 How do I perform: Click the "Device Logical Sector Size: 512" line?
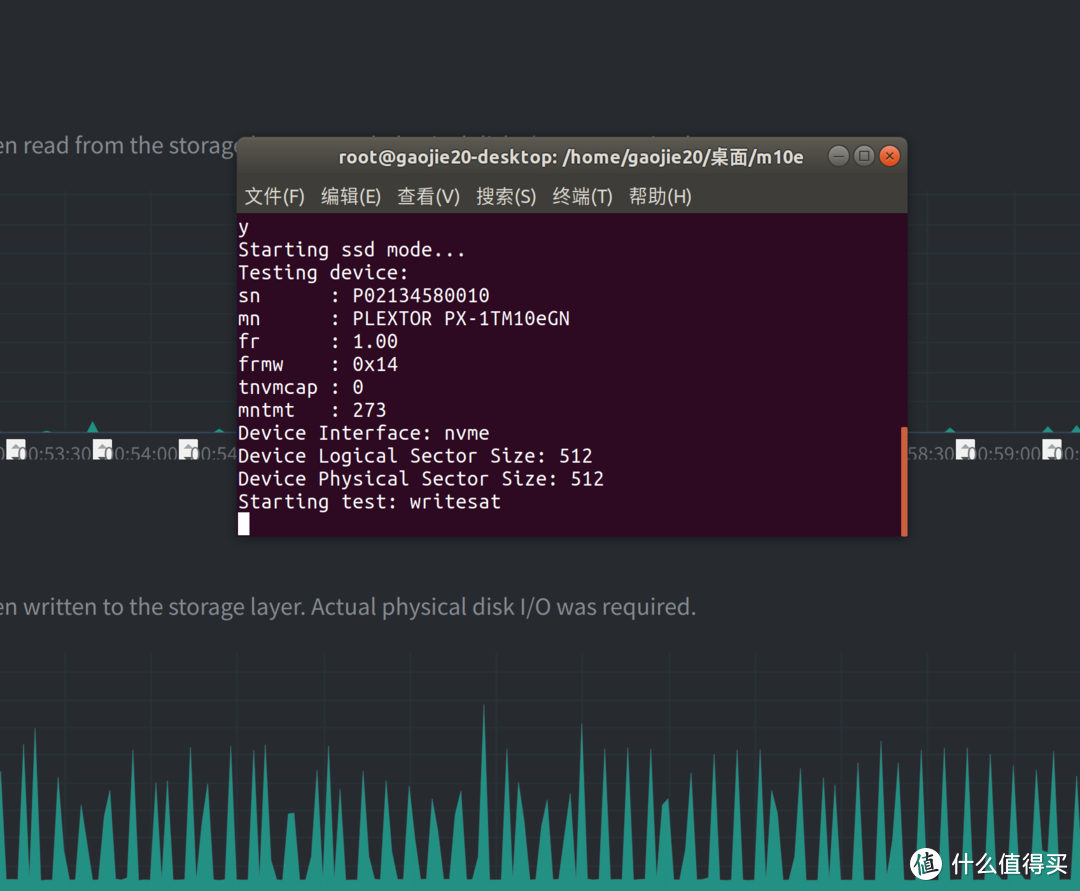point(415,456)
